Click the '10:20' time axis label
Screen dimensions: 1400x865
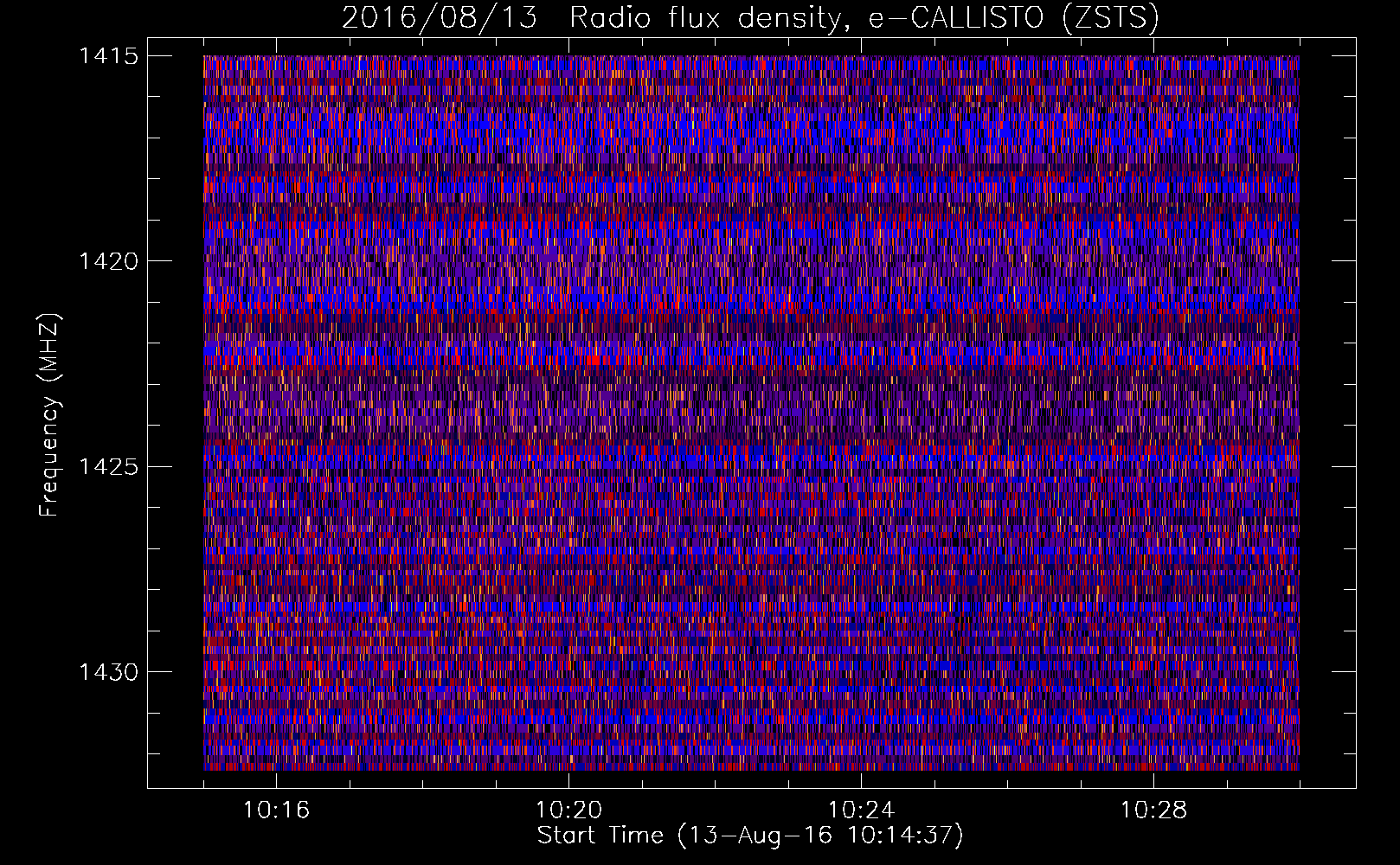click(x=568, y=811)
